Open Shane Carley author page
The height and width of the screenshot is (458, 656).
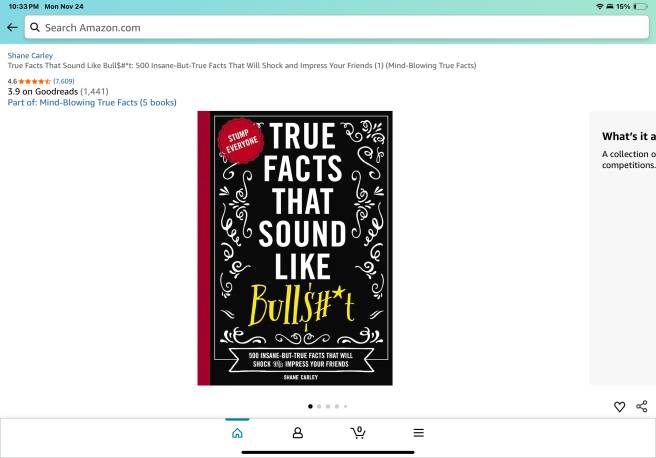click(30, 55)
